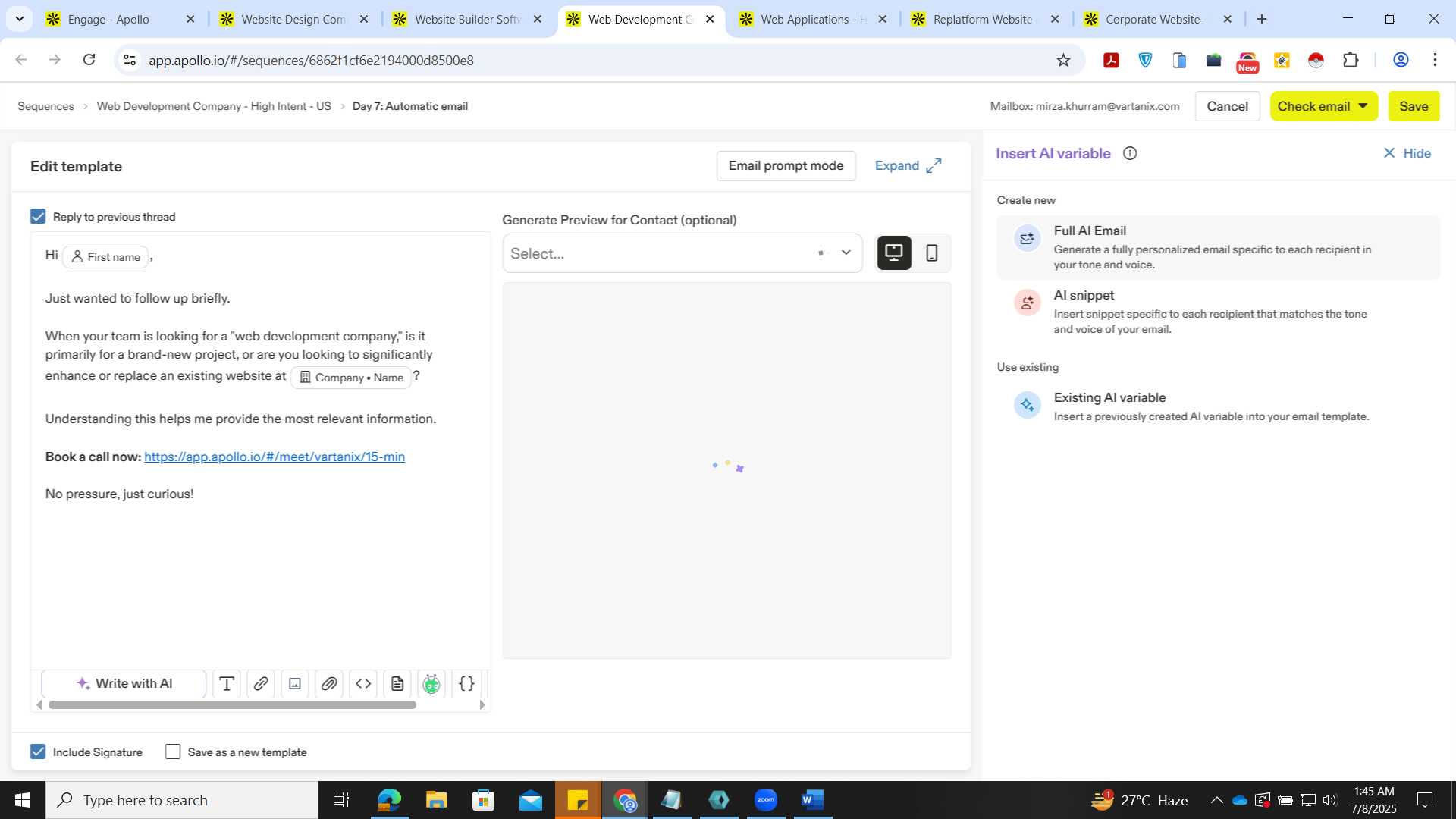Open the Chrome tab search dropdown
Image resolution: width=1456 pixels, height=819 pixels.
[x=19, y=19]
